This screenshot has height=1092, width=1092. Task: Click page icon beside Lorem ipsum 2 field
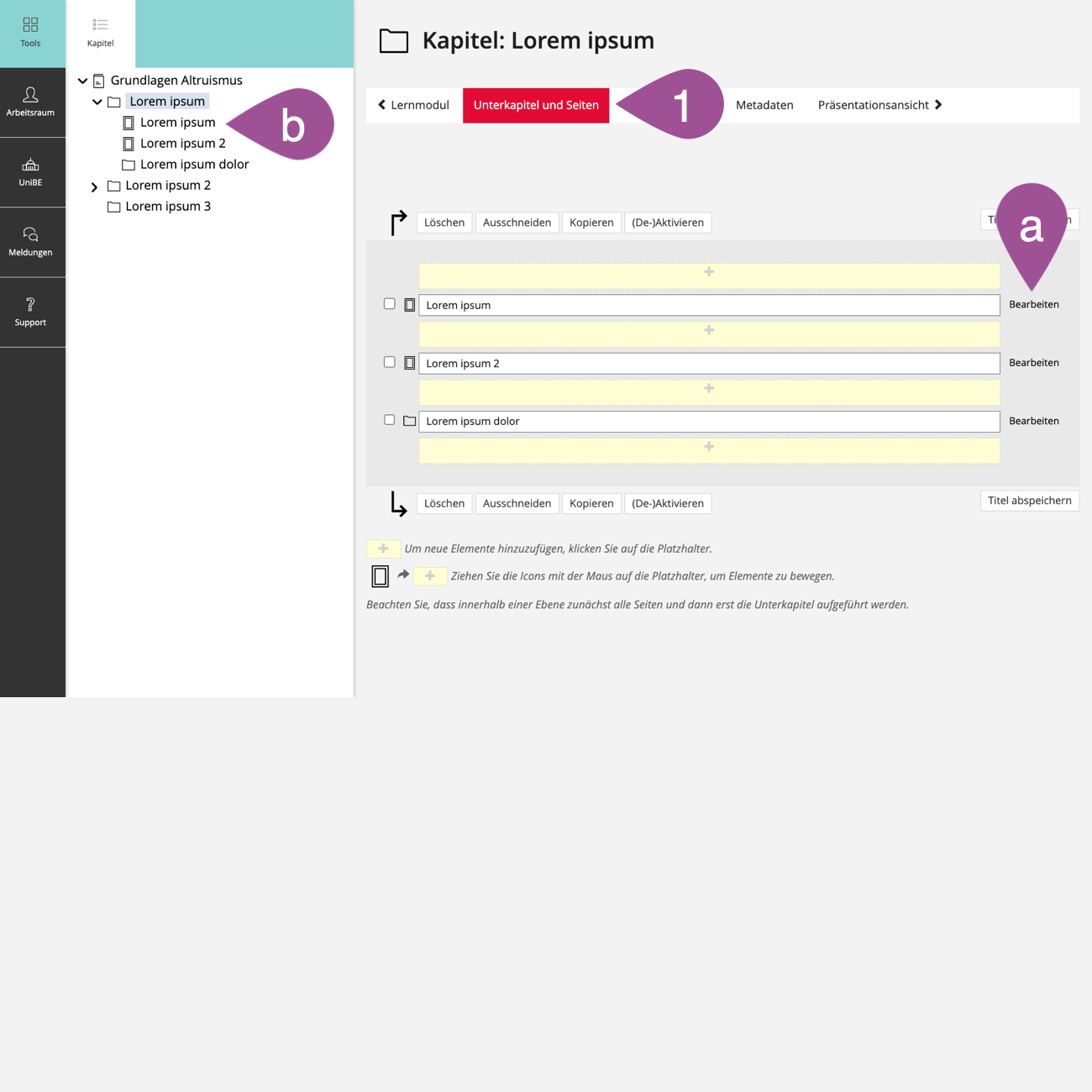coord(409,363)
